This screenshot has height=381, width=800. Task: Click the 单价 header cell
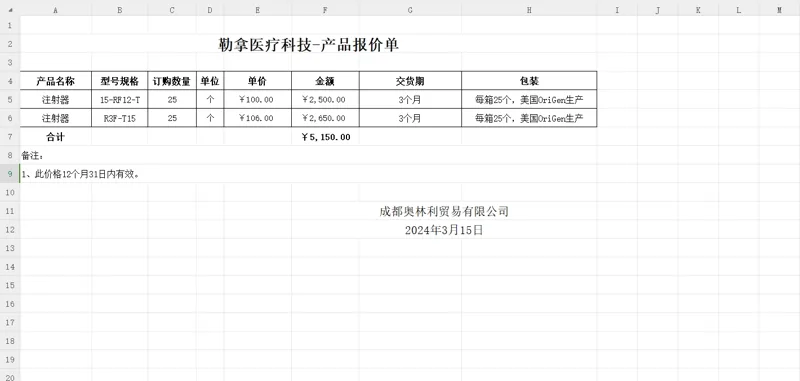point(258,81)
